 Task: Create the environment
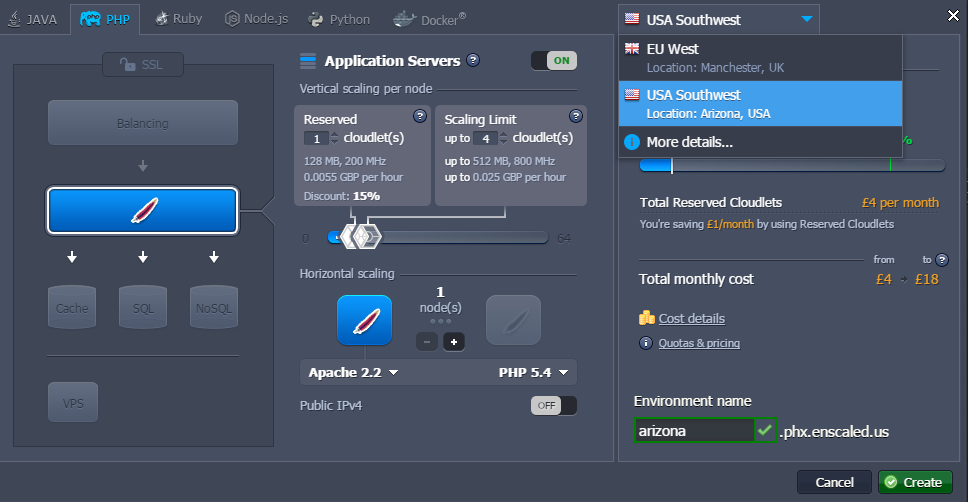pos(915,482)
